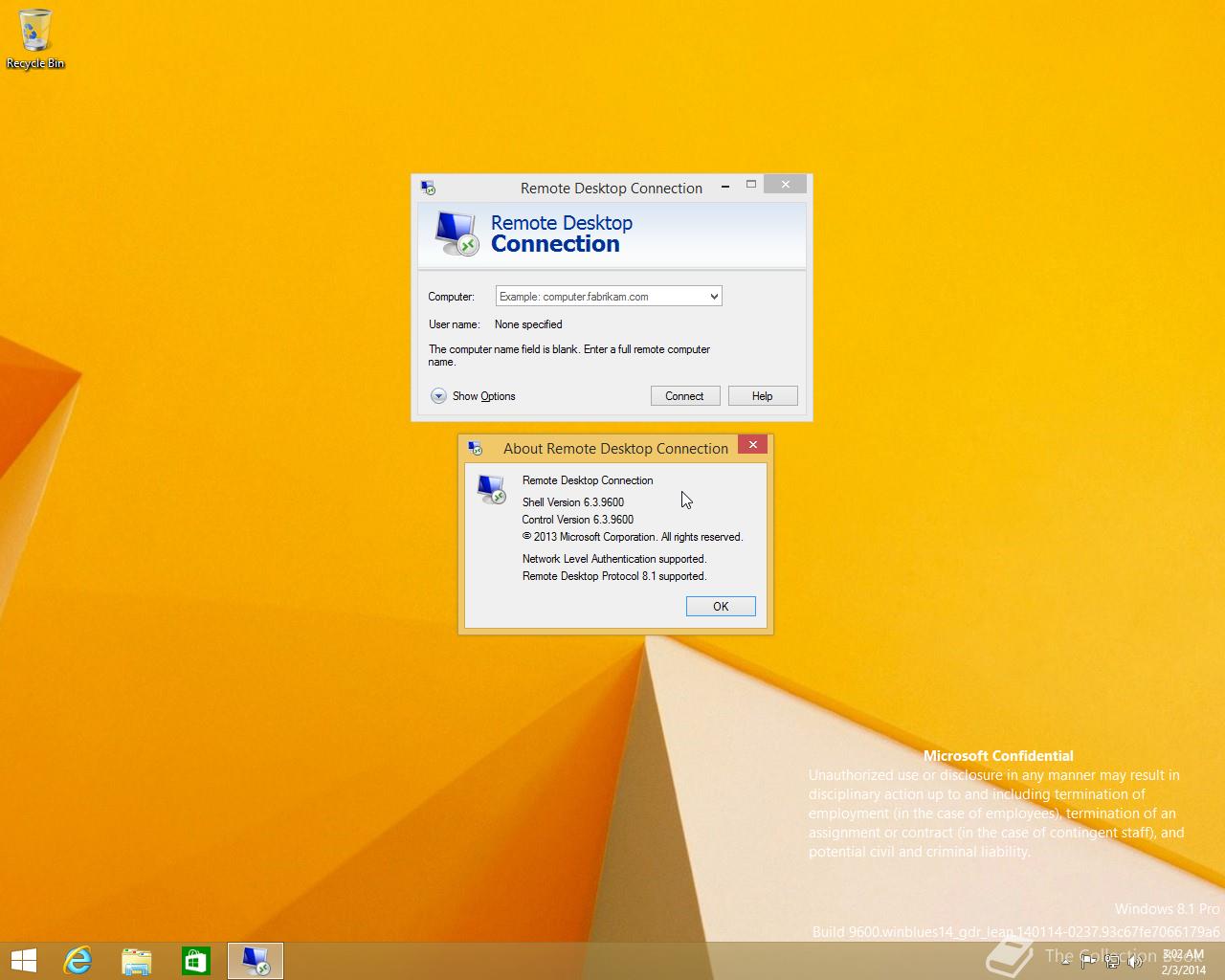Click the '2013 Microsoft Corporation' copyright line
1225x980 pixels.
[x=633, y=537]
